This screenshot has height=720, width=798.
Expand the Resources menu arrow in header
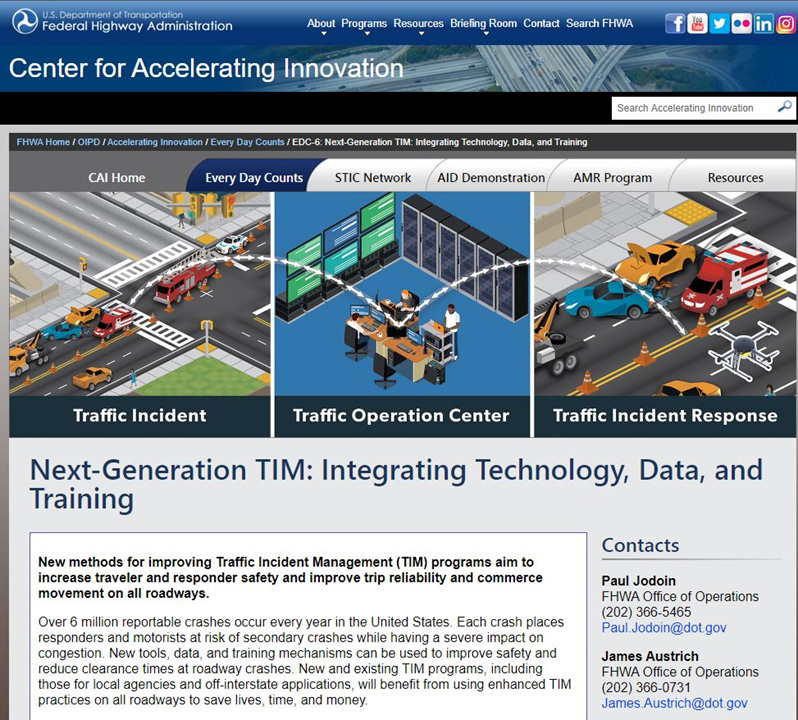tap(421, 34)
